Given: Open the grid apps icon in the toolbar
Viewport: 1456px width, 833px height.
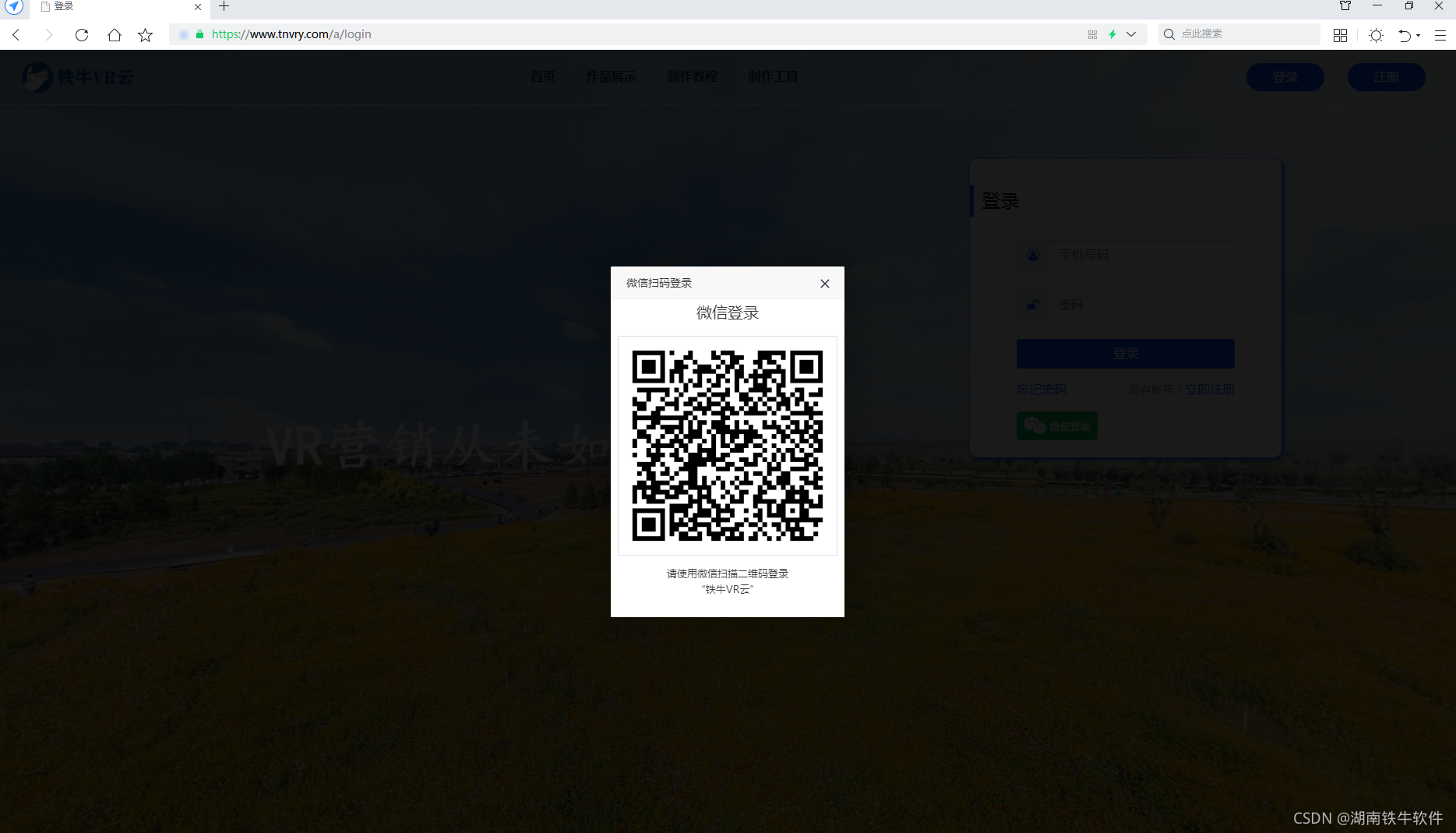Looking at the screenshot, I should tap(1340, 35).
